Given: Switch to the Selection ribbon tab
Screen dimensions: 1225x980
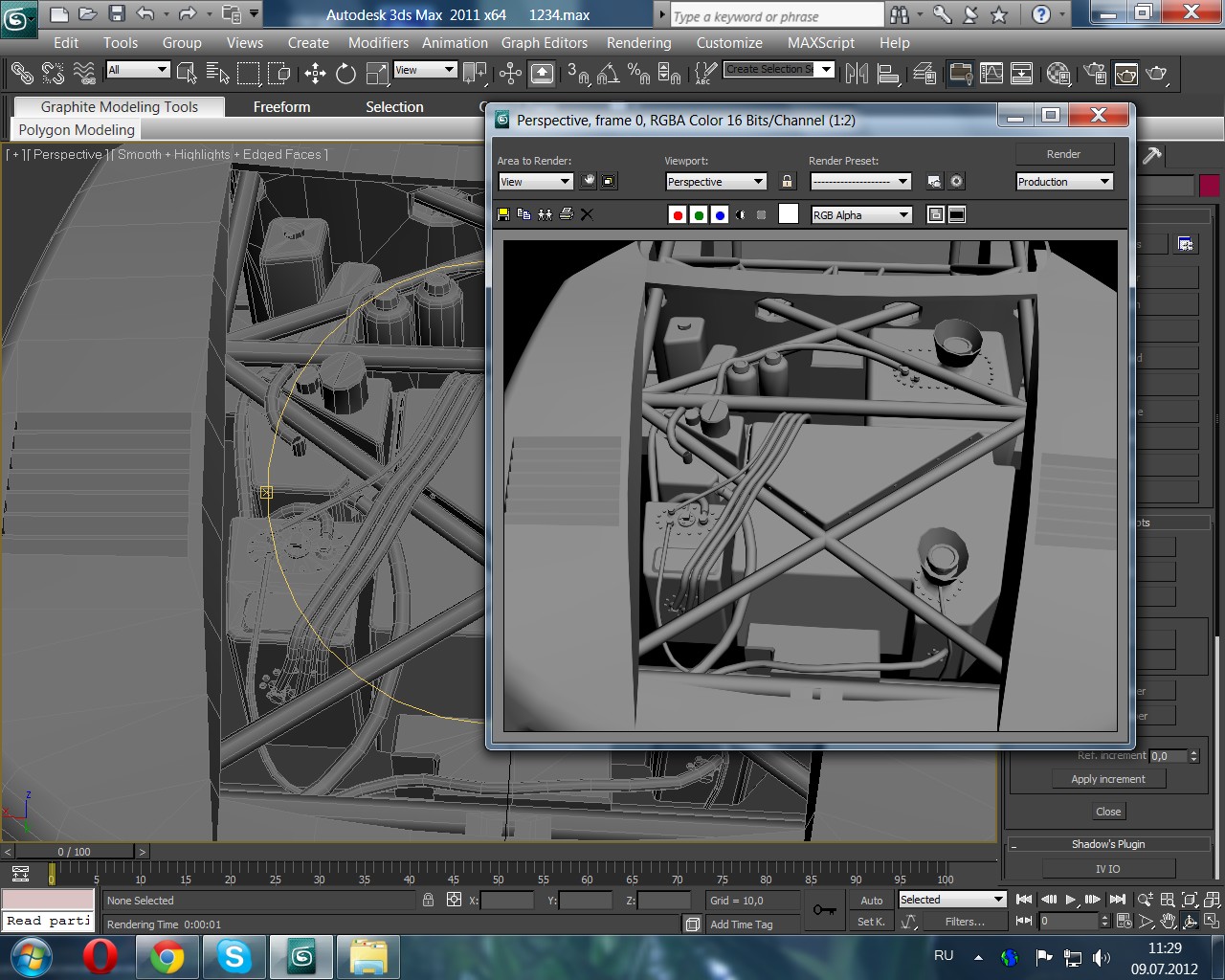Looking at the screenshot, I should pos(394,106).
